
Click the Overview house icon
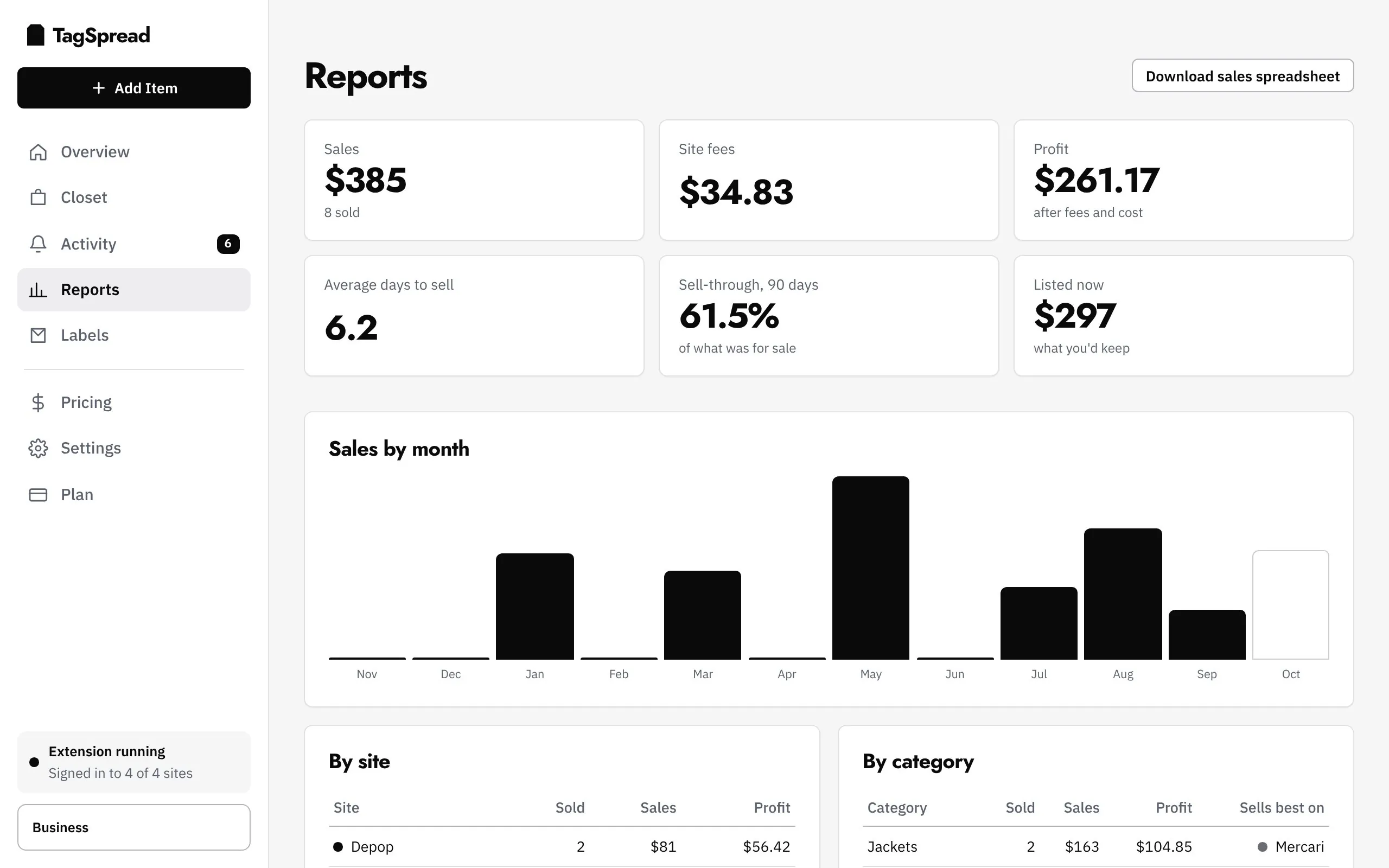tap(38, 152)
